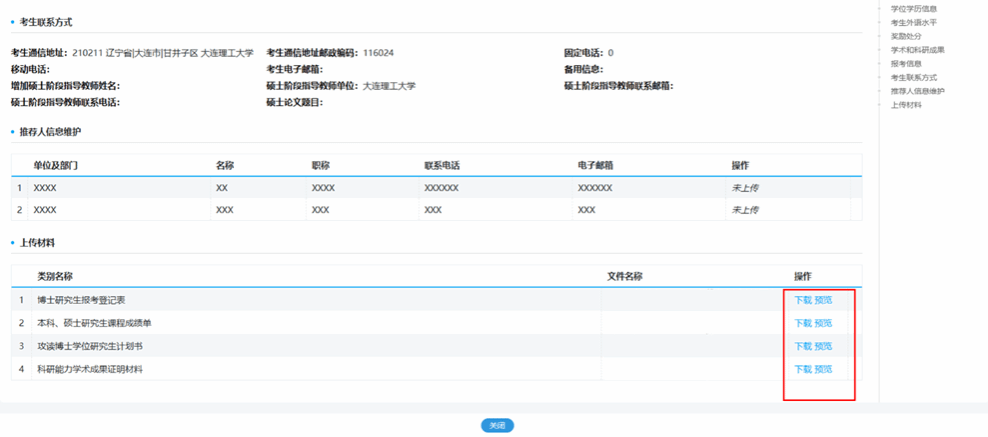Jump to 学位学历信息 in side navigation
Image resolution: width=988 pixels, height=437 pixels.
tap(913, 9)
